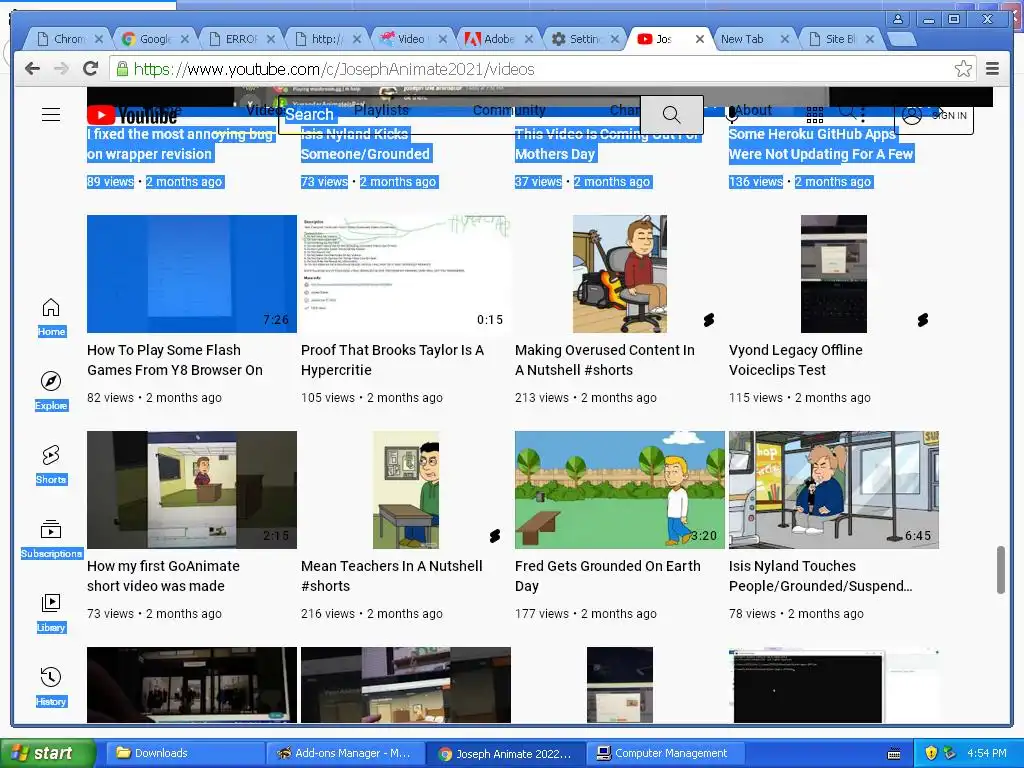This screenshot has height=768, width=1024.
Task: Open 'Isis Nyland Kicks Someone/Grounded' title
Action: tap(366, 144)
